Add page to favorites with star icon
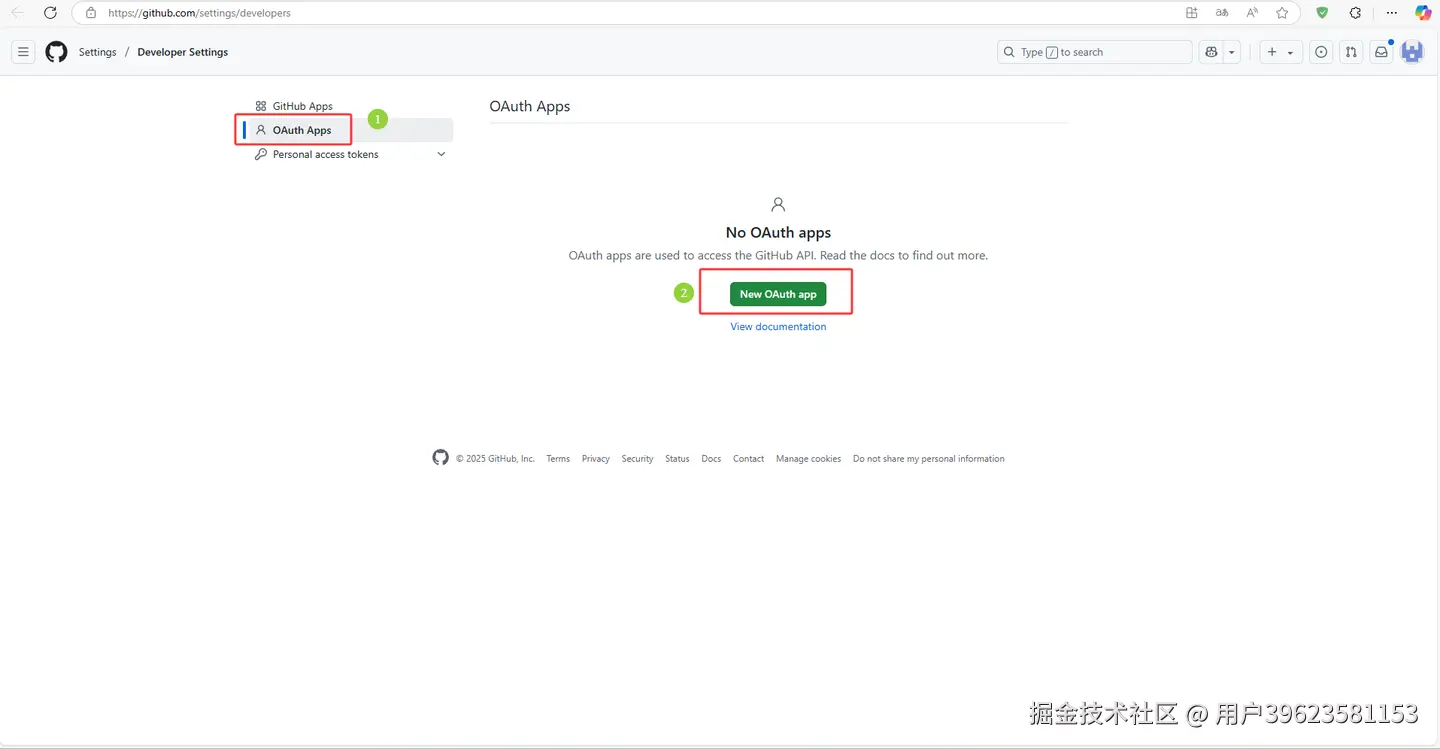 coord(1282,13)
